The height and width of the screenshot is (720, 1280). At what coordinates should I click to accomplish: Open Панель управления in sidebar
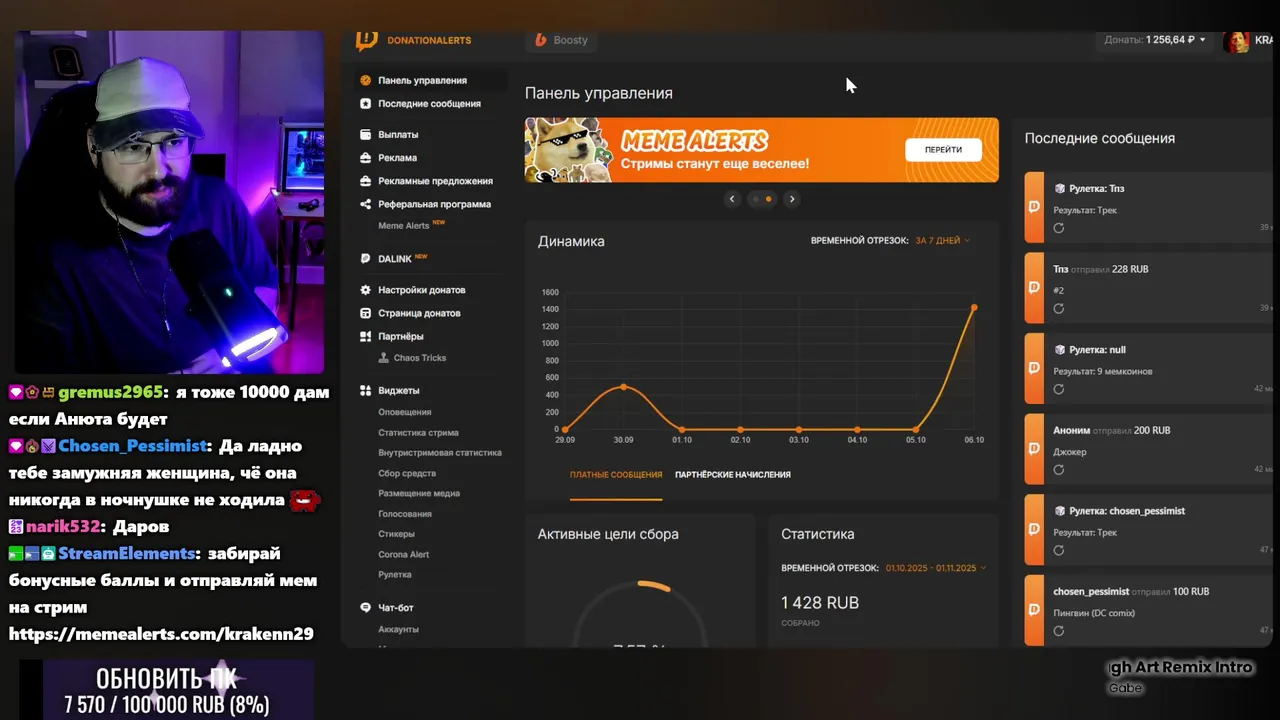point(422,80)
